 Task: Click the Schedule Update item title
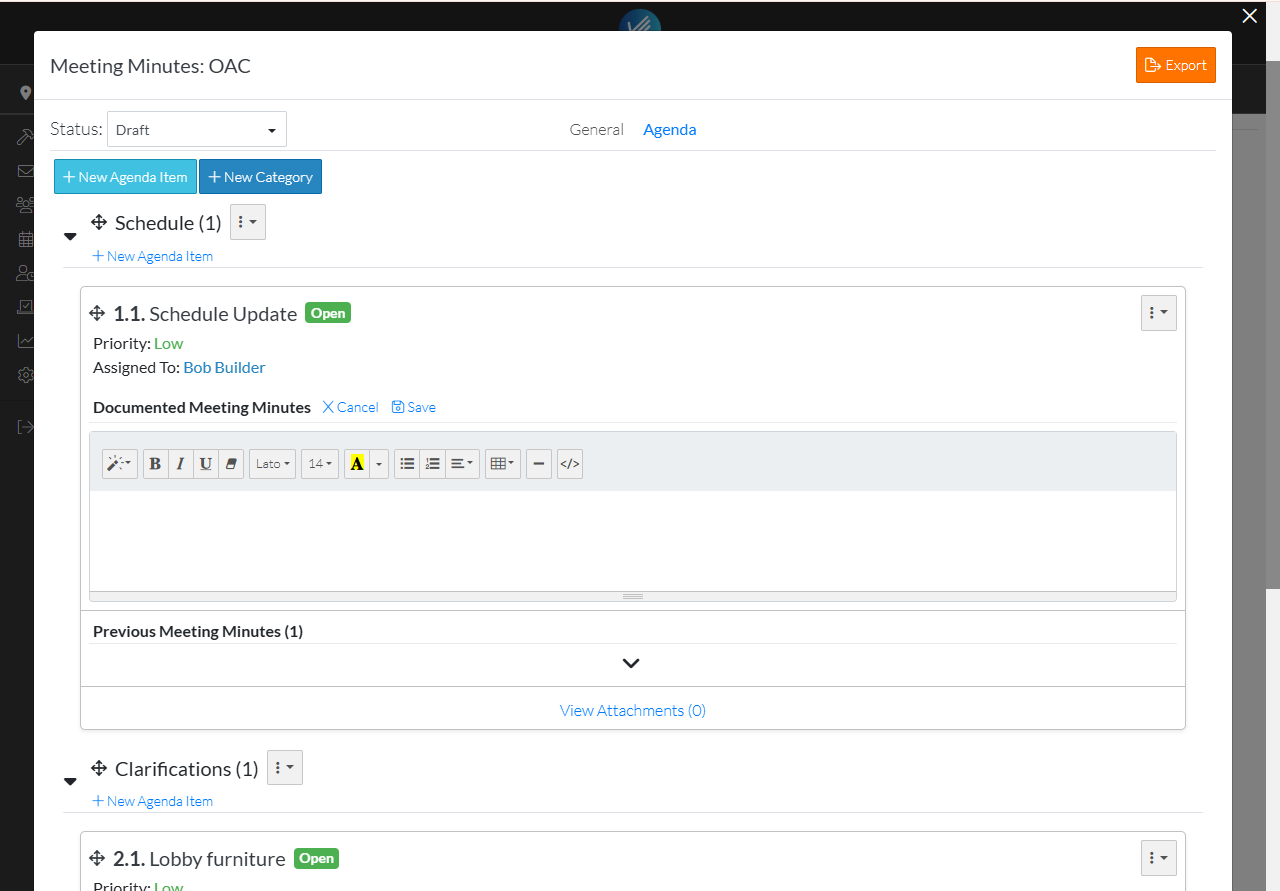click(x=223, y=314)
